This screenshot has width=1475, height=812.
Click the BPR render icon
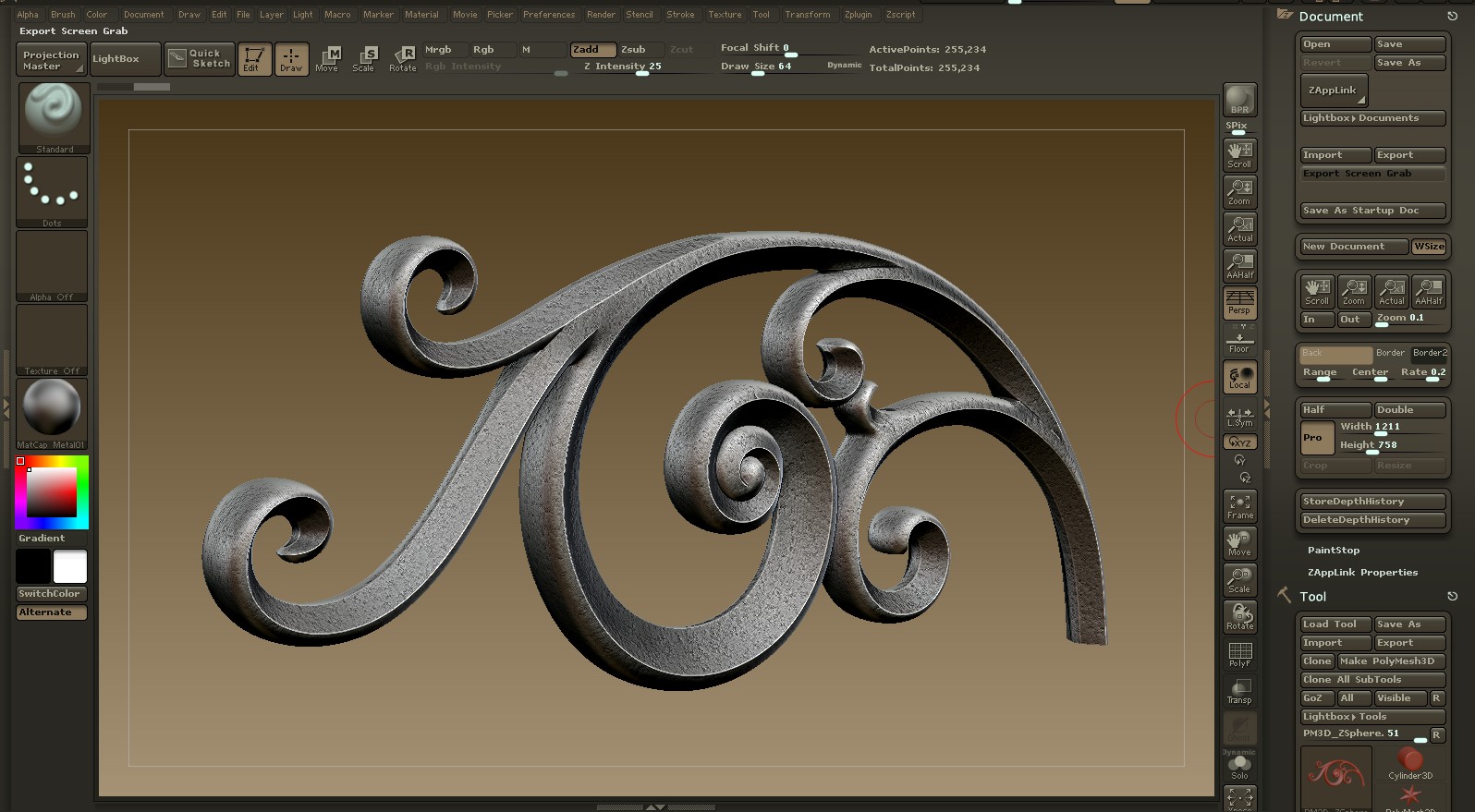tap(1239, 100)
